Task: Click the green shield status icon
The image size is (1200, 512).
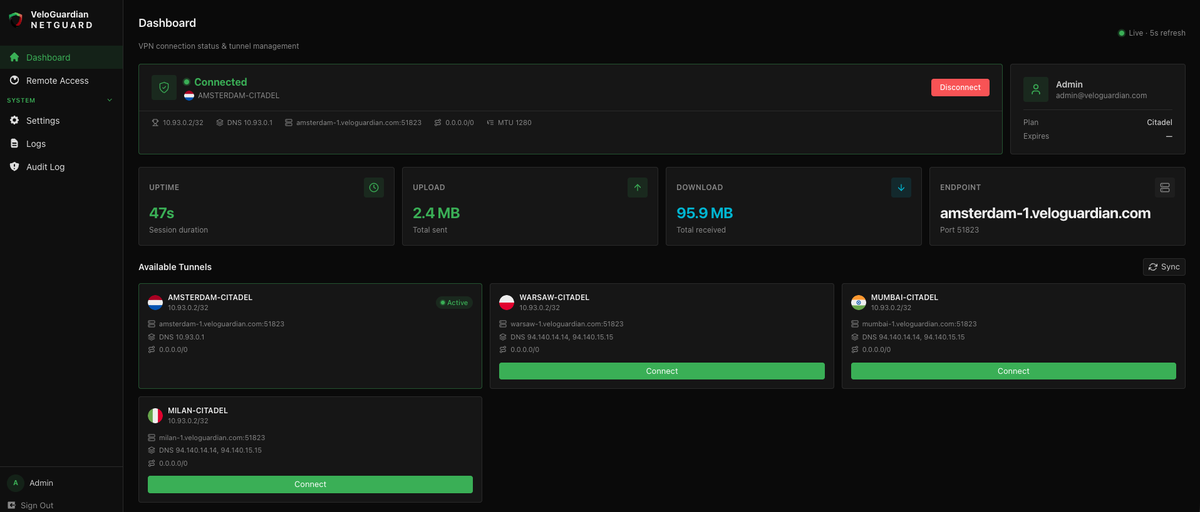Action: [164, 88]
